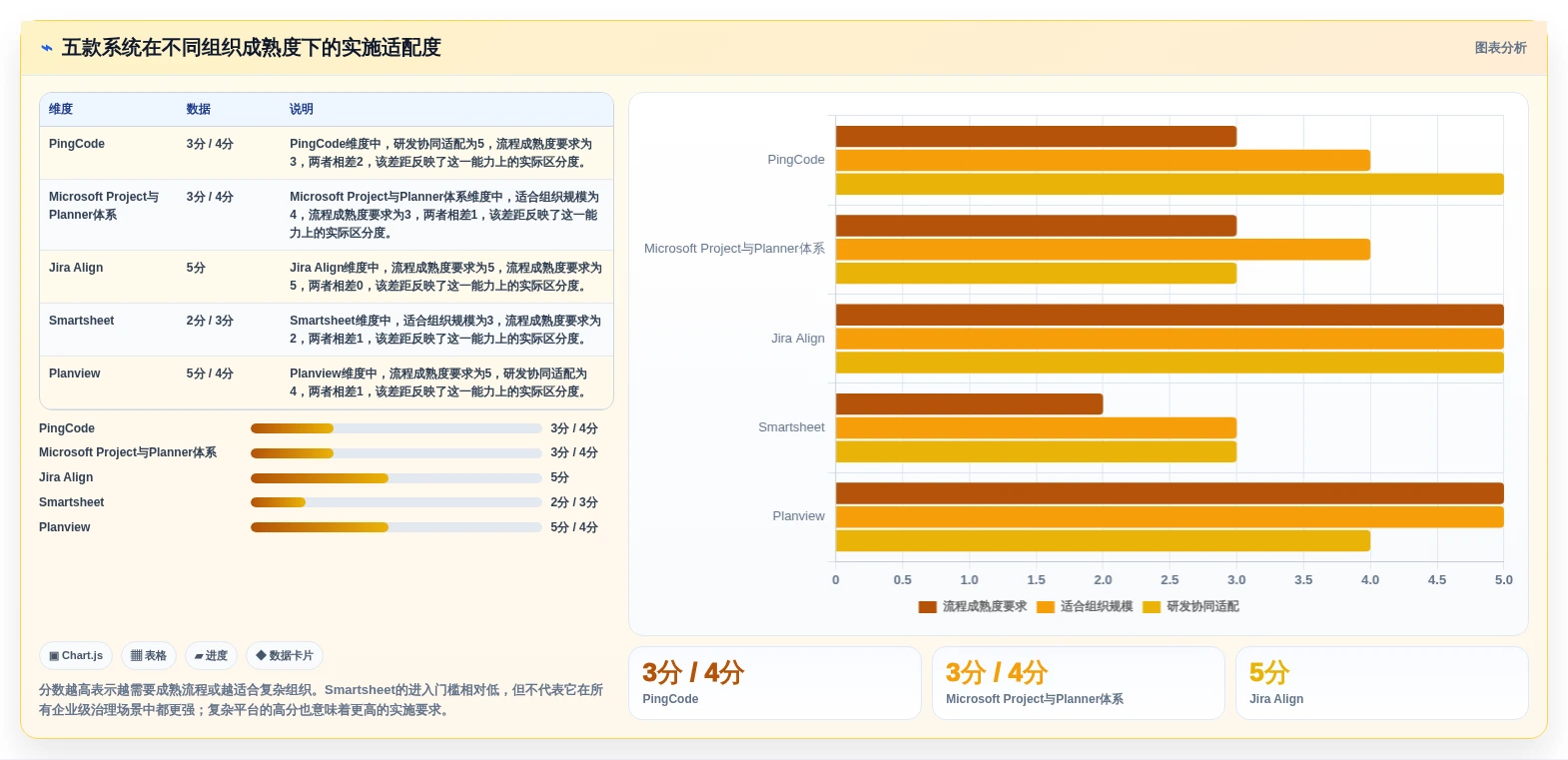The height and width of the screenshot is (760, 1568).
Task: Select the Jira Align table row name
Action: [76, 268]
